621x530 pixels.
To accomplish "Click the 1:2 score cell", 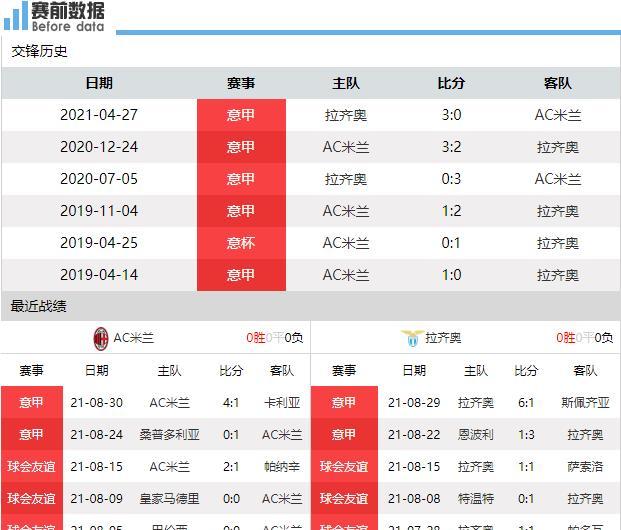I will point(451,211).
